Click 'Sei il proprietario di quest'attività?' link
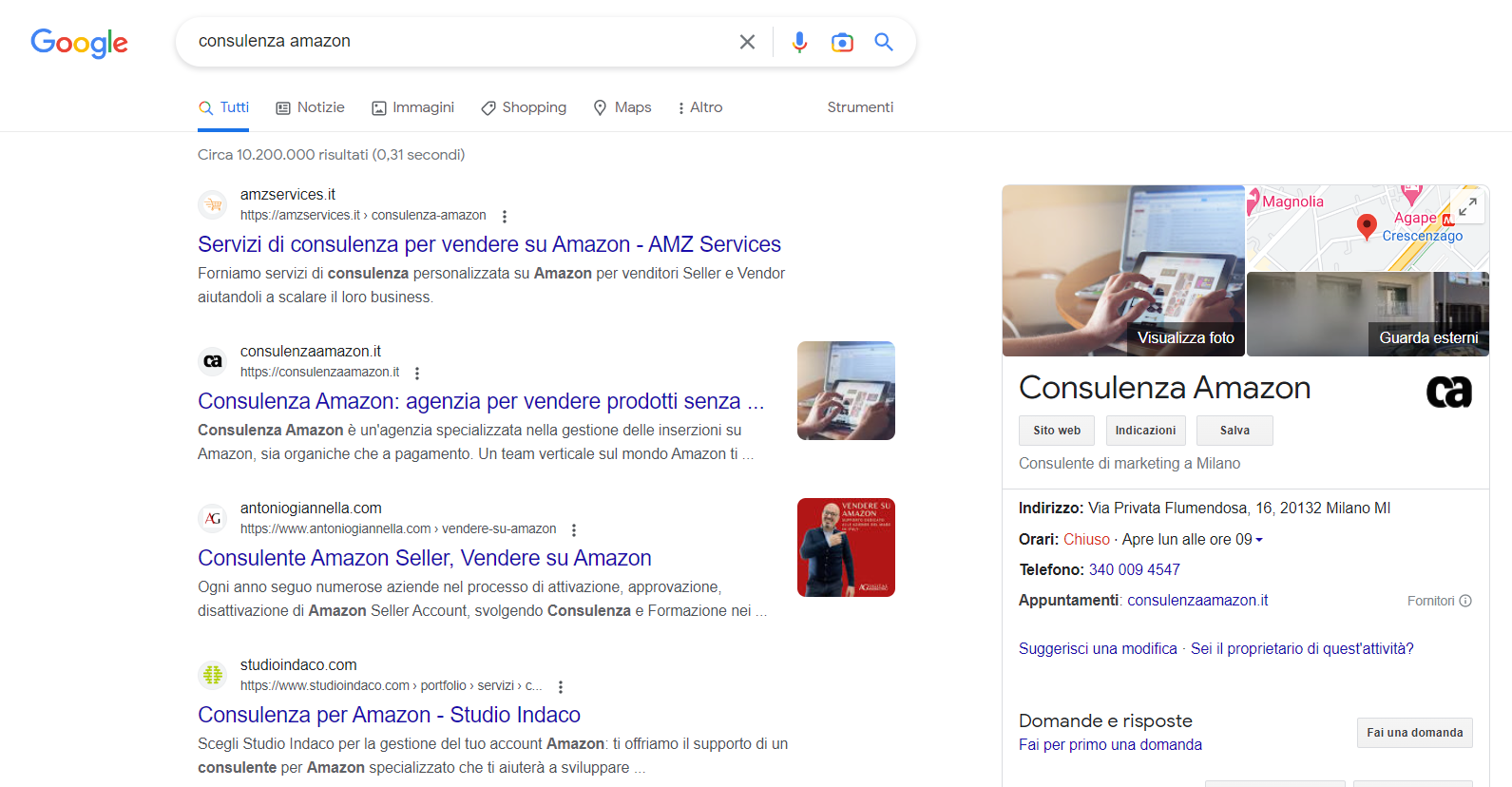This screenshot has height=787, width=1512. click(1302, 648)
